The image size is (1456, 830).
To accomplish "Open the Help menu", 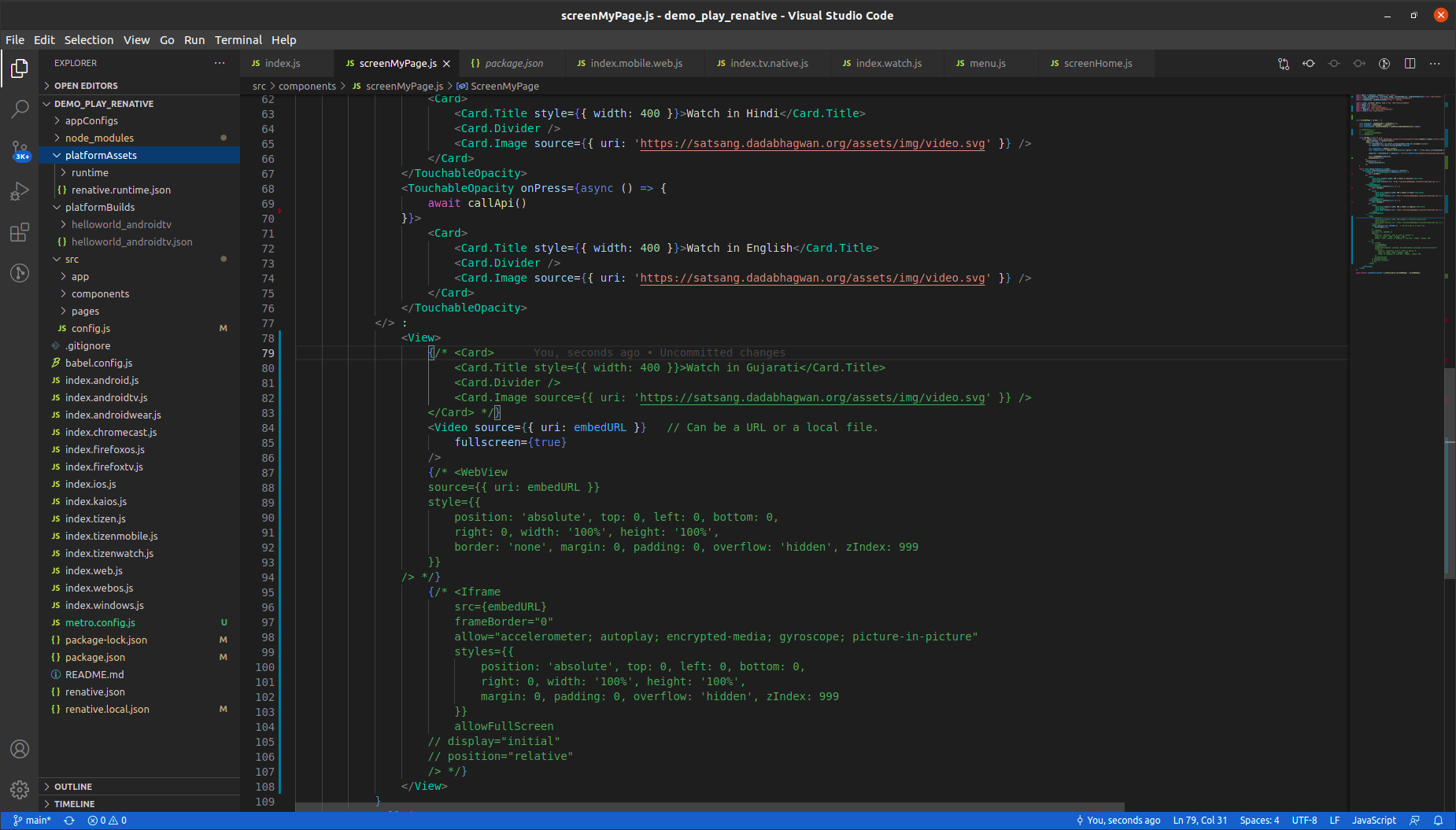I will click(284, 40).
